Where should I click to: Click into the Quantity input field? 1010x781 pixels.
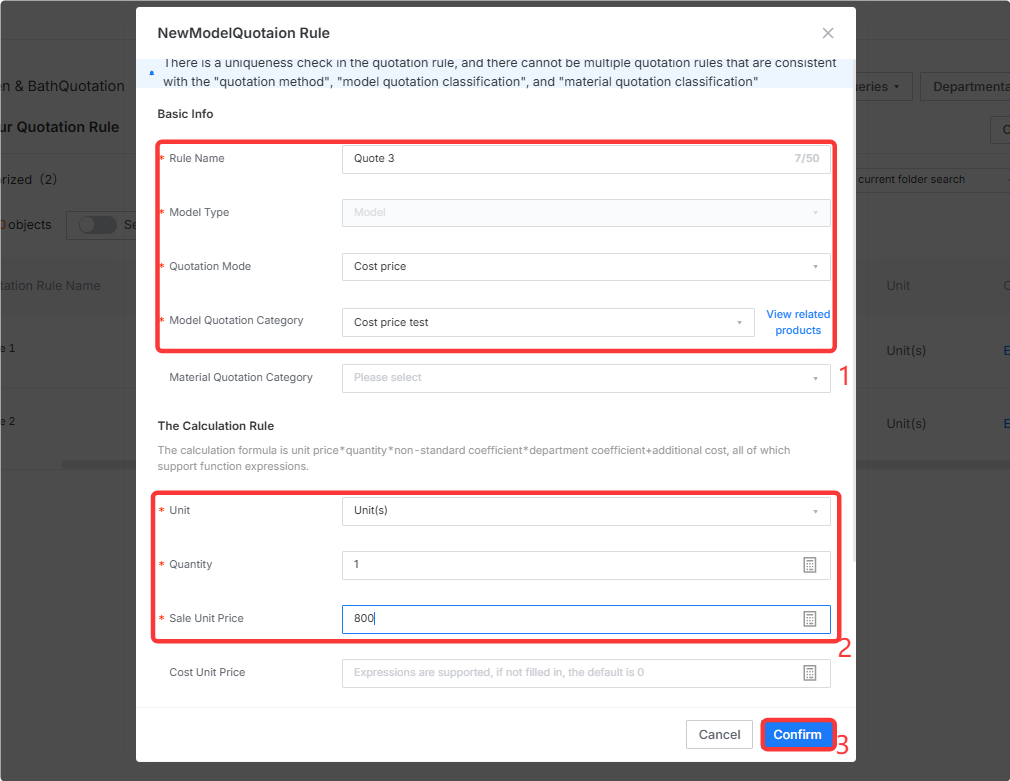coord(586,565)
